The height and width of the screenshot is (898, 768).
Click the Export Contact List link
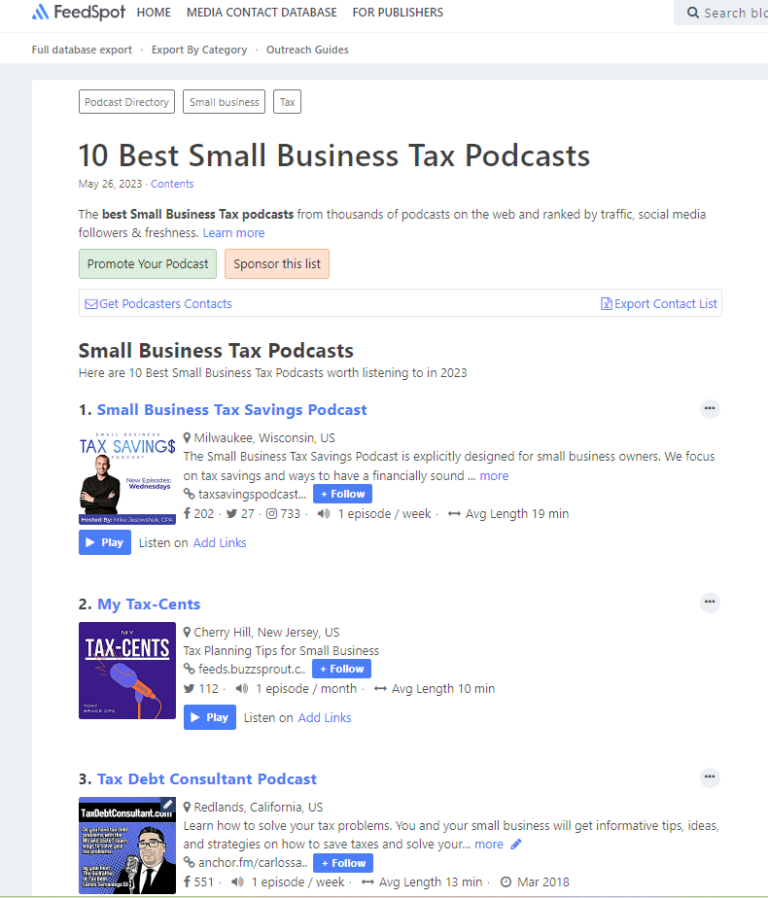pos(658,304)
